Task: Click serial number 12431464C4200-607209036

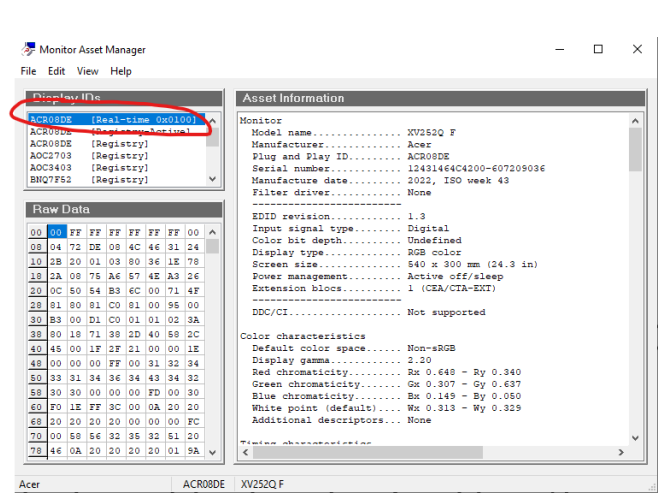Action: click(x=476, y=169)
